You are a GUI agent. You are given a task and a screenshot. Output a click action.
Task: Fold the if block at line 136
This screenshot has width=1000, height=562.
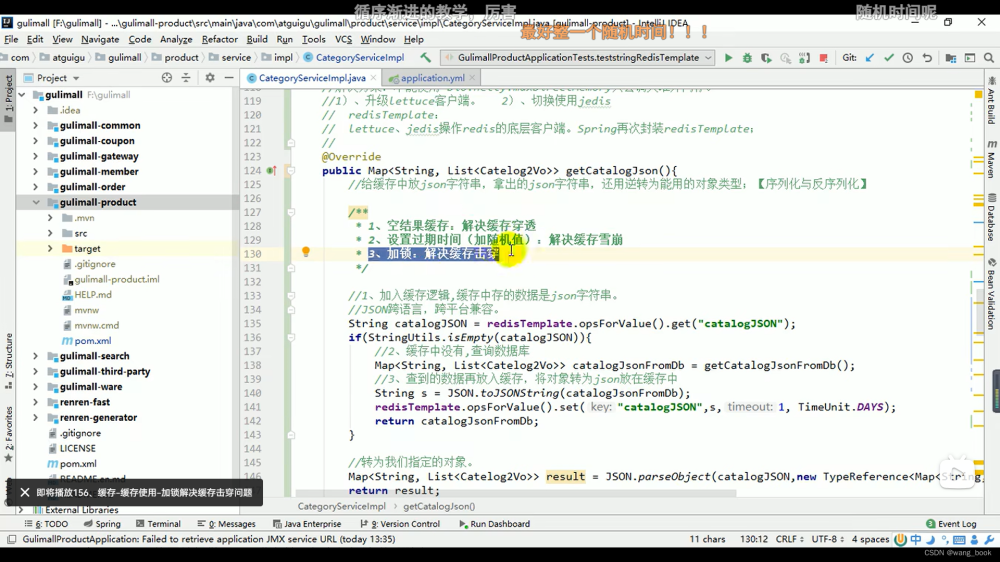[x=291, y=337]
